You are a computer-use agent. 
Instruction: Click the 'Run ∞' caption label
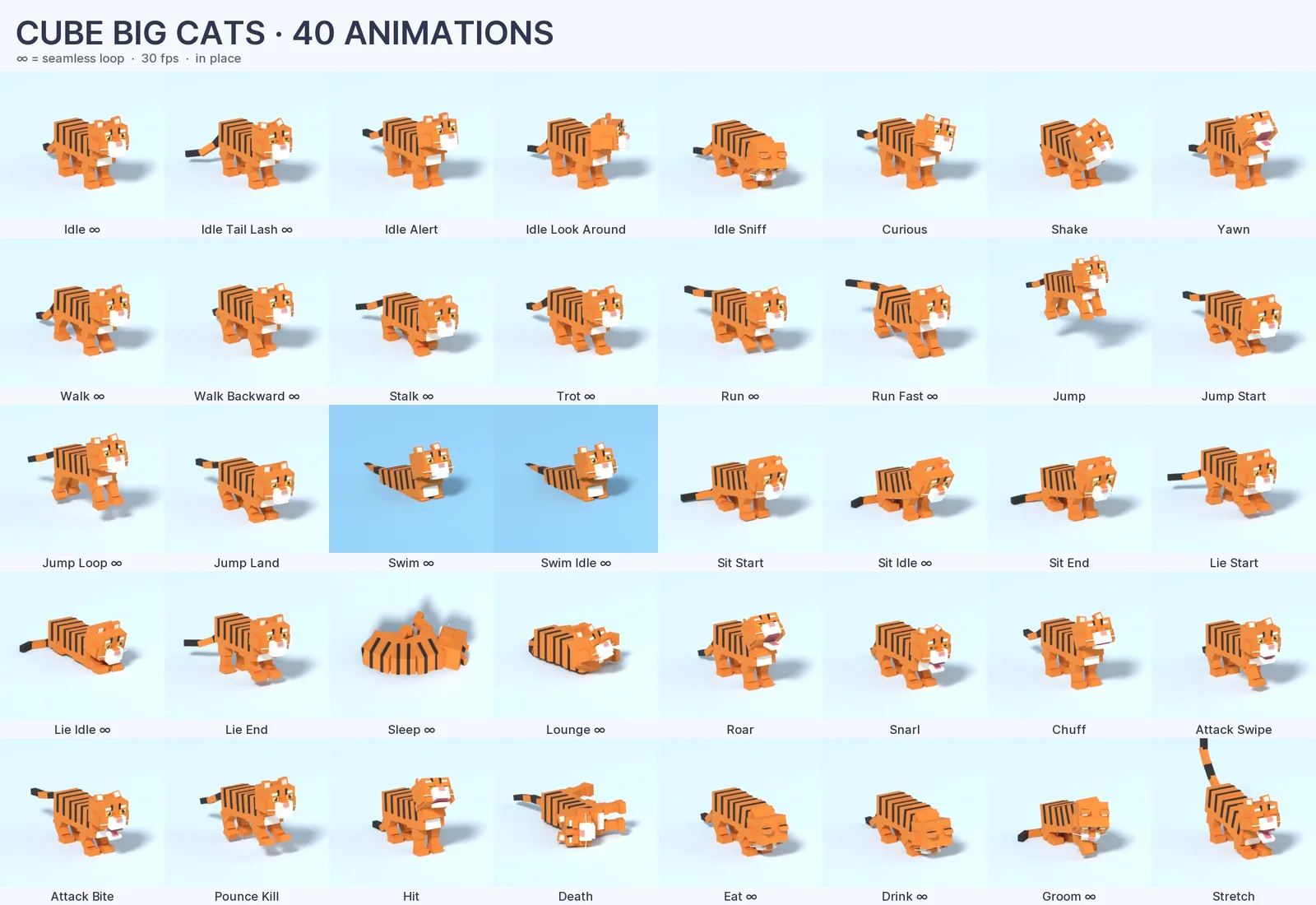pyautogui.click(x=740, y=396)
